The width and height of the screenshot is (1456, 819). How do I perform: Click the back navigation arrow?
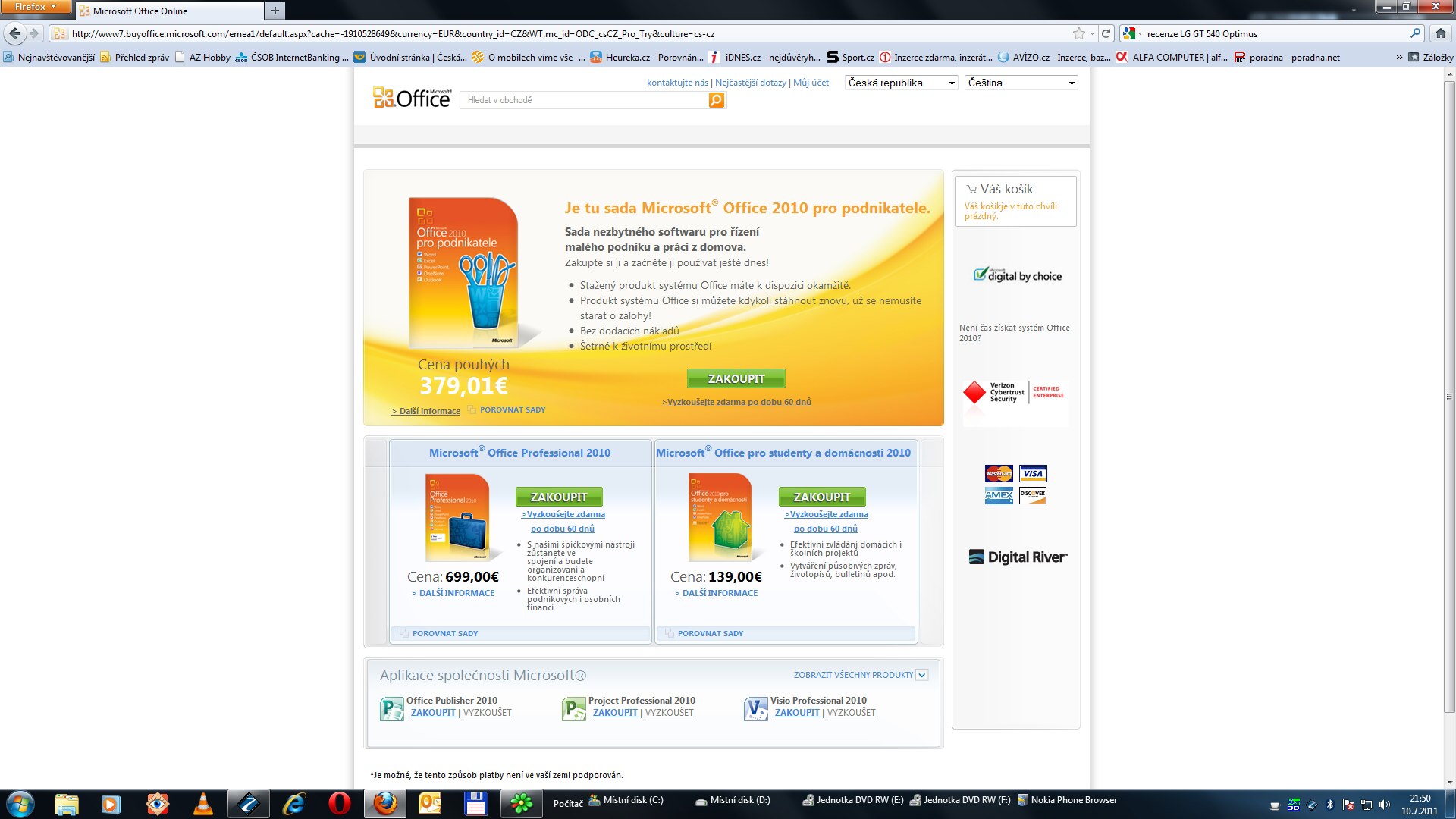pyautogui.click(x=15, y=33)
